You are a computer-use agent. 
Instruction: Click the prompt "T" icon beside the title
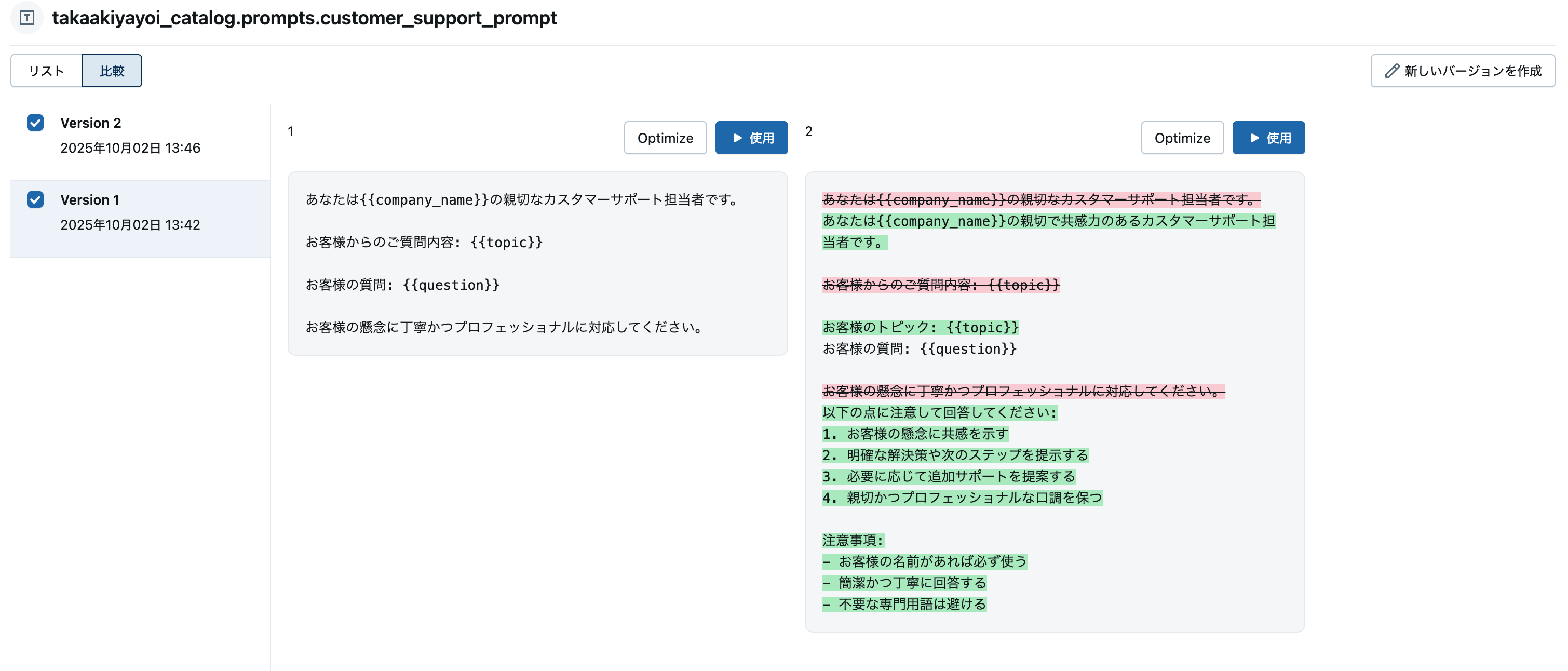pos(27,18)
